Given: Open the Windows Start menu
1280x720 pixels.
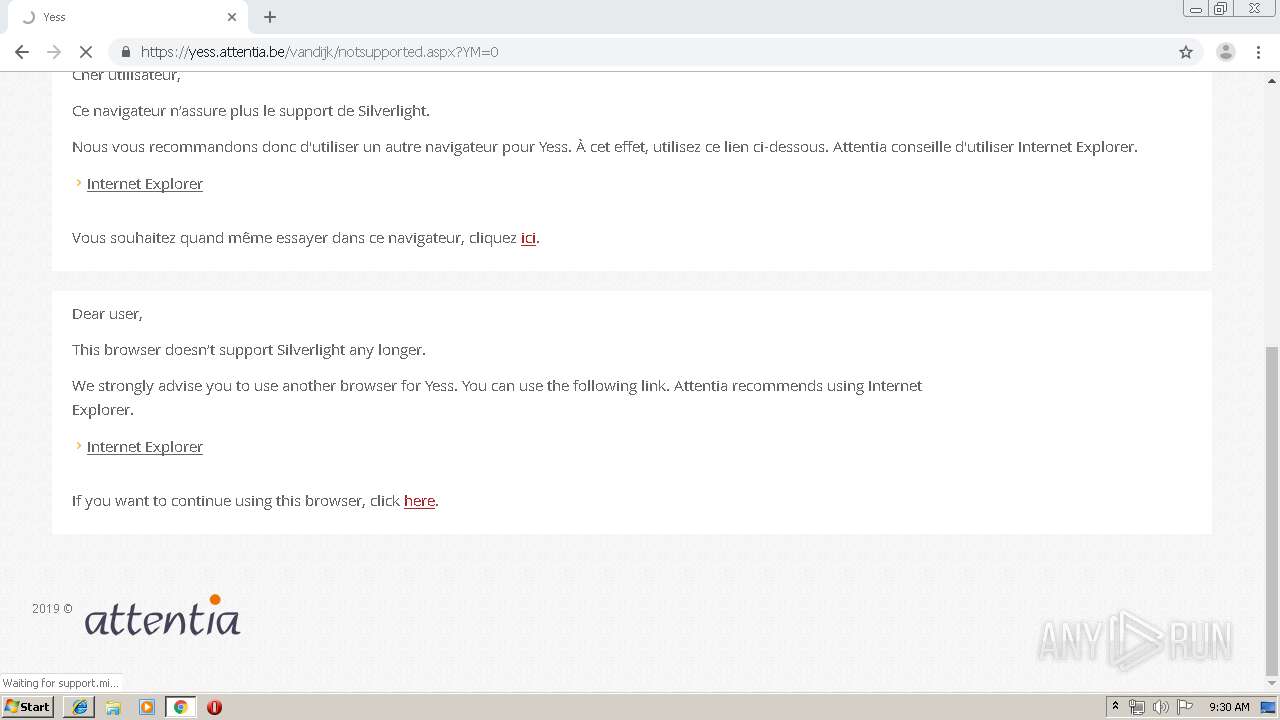Looking at the screenshot, I should [x=28, y=707].
